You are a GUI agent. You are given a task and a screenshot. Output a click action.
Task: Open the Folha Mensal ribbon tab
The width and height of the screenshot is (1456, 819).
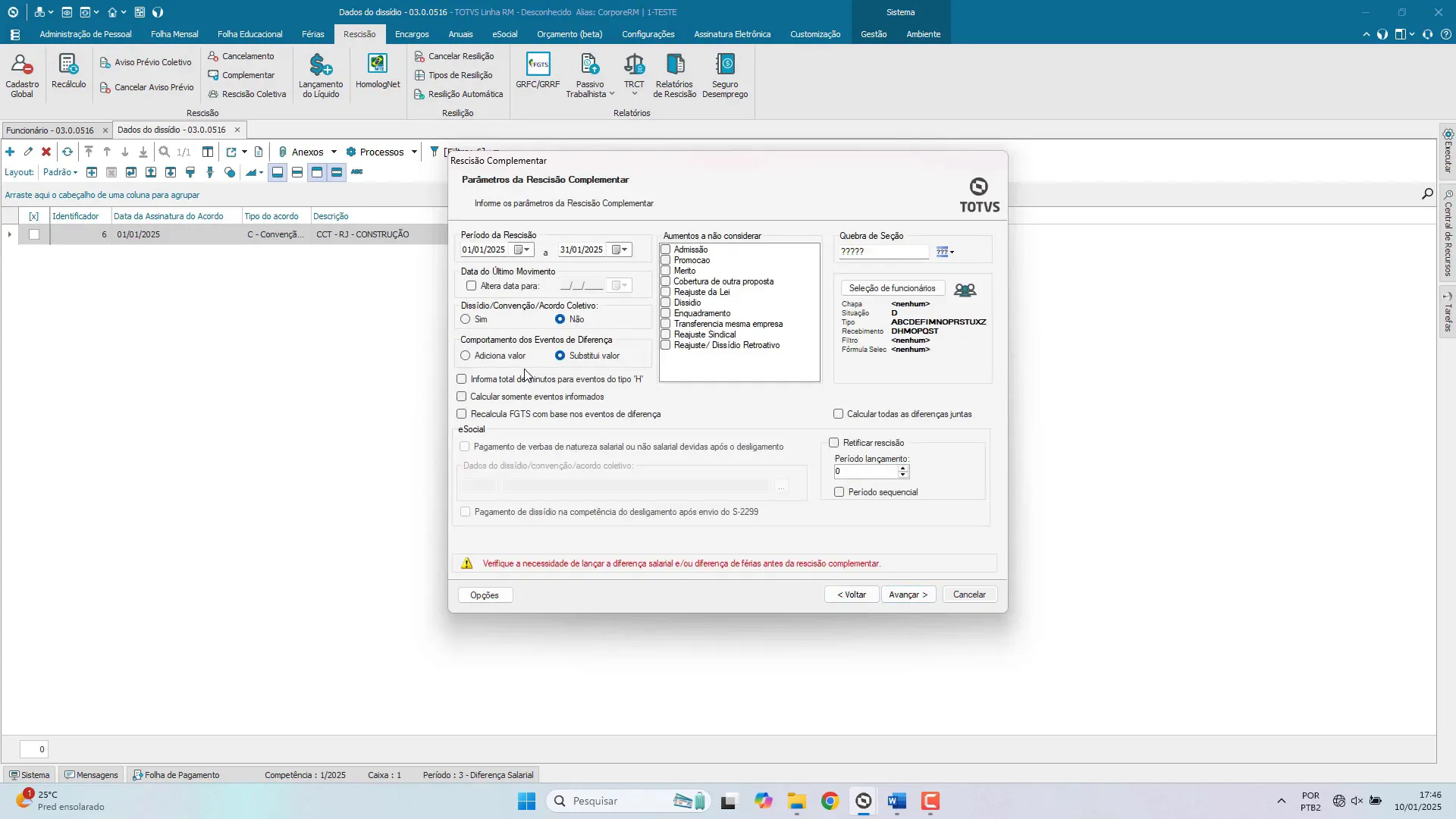(x=174, y=34)
